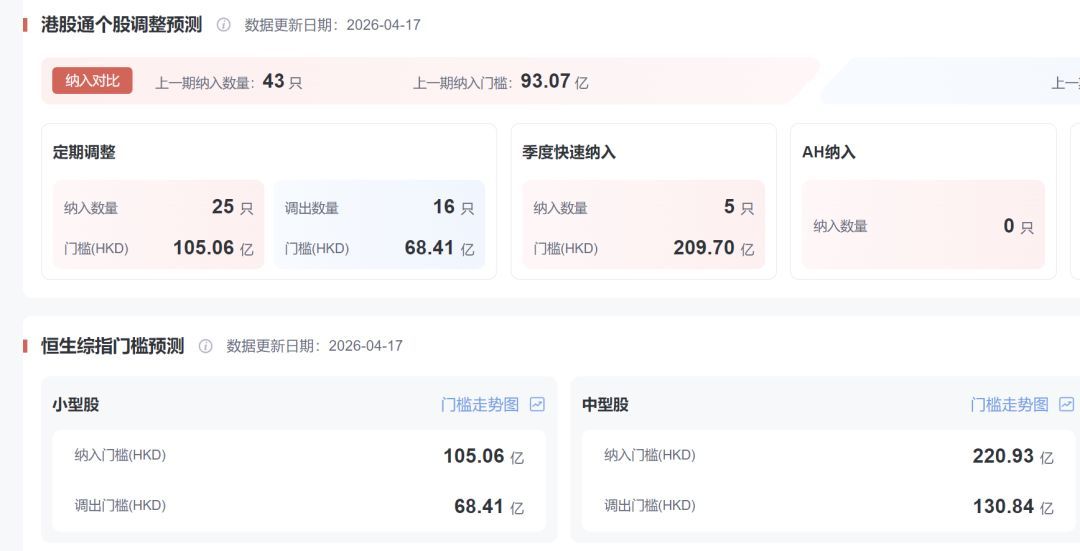Click AH纳入 纳入数量 0只 card
This screenshot has width=1080, height=551.
(x=923, y=226)
